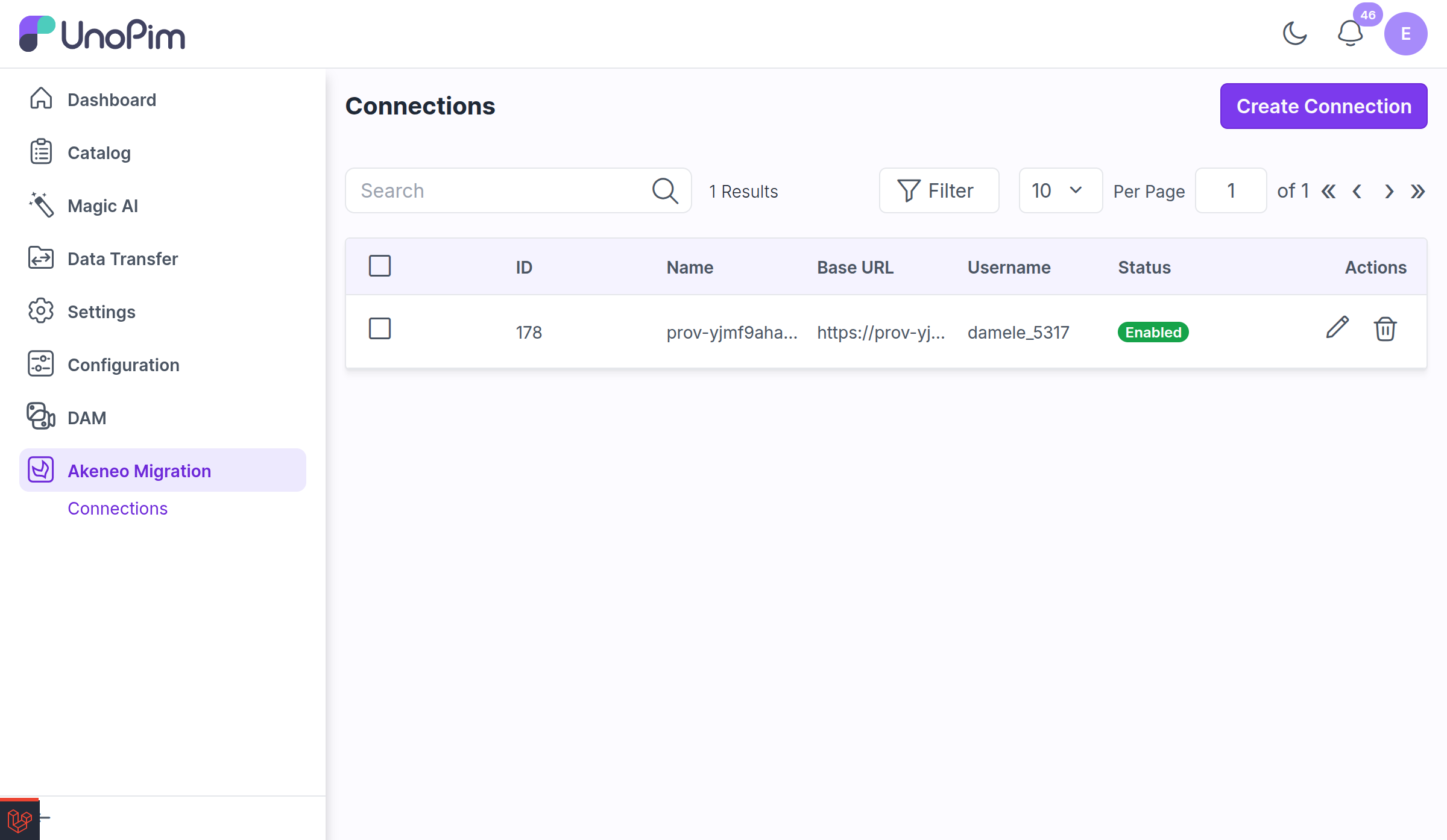
Task: Click the ID 178 cell
Action: [529, 332]
